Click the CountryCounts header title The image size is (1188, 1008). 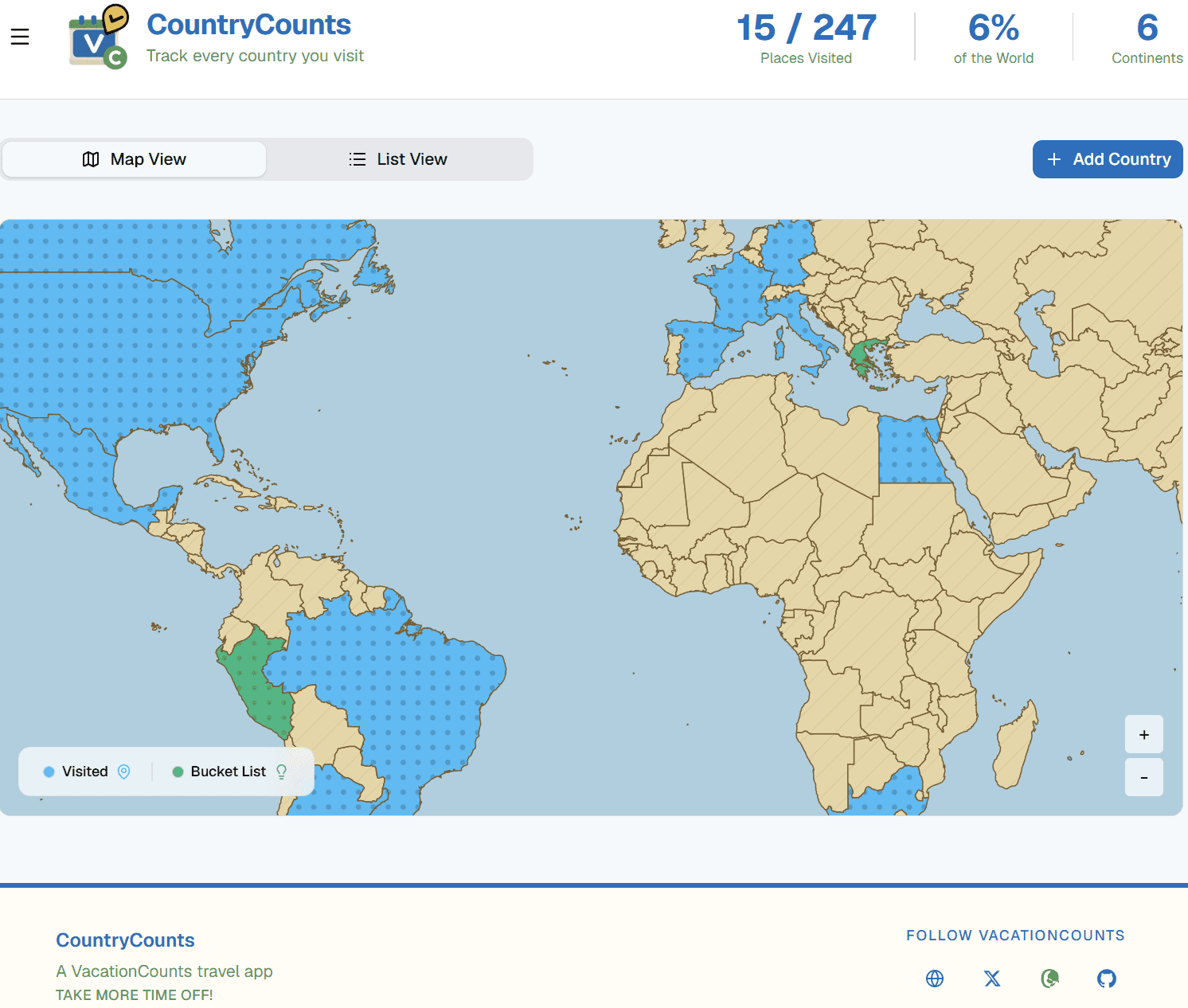[248, 25]
